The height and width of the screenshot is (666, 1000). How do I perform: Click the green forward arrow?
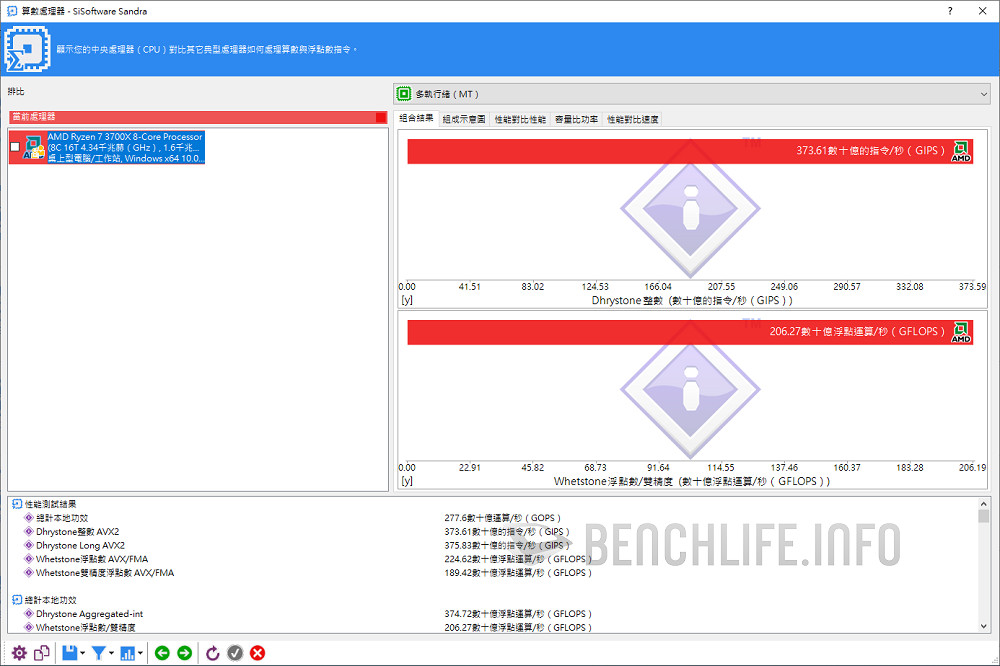point(185,653)
